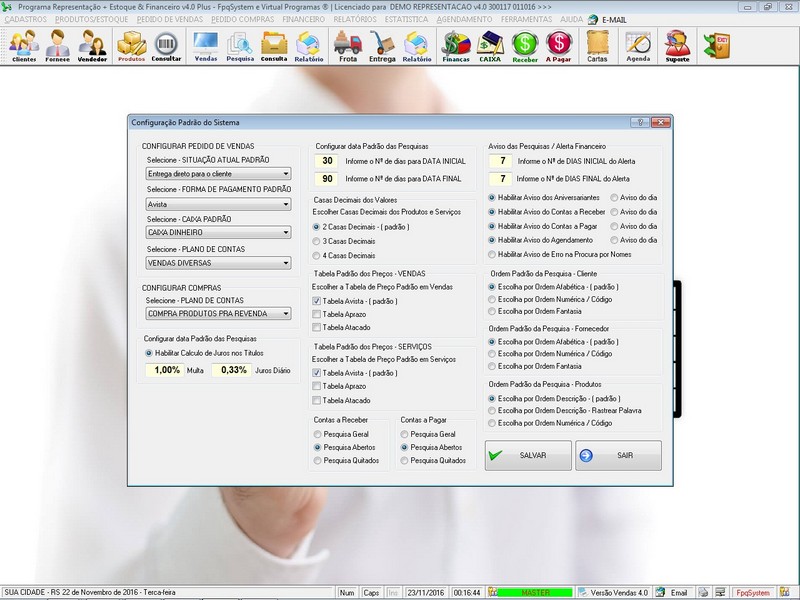Screen dimensions: 800x600
Task: Click the Produtos box icon
Action: (131, 45)
